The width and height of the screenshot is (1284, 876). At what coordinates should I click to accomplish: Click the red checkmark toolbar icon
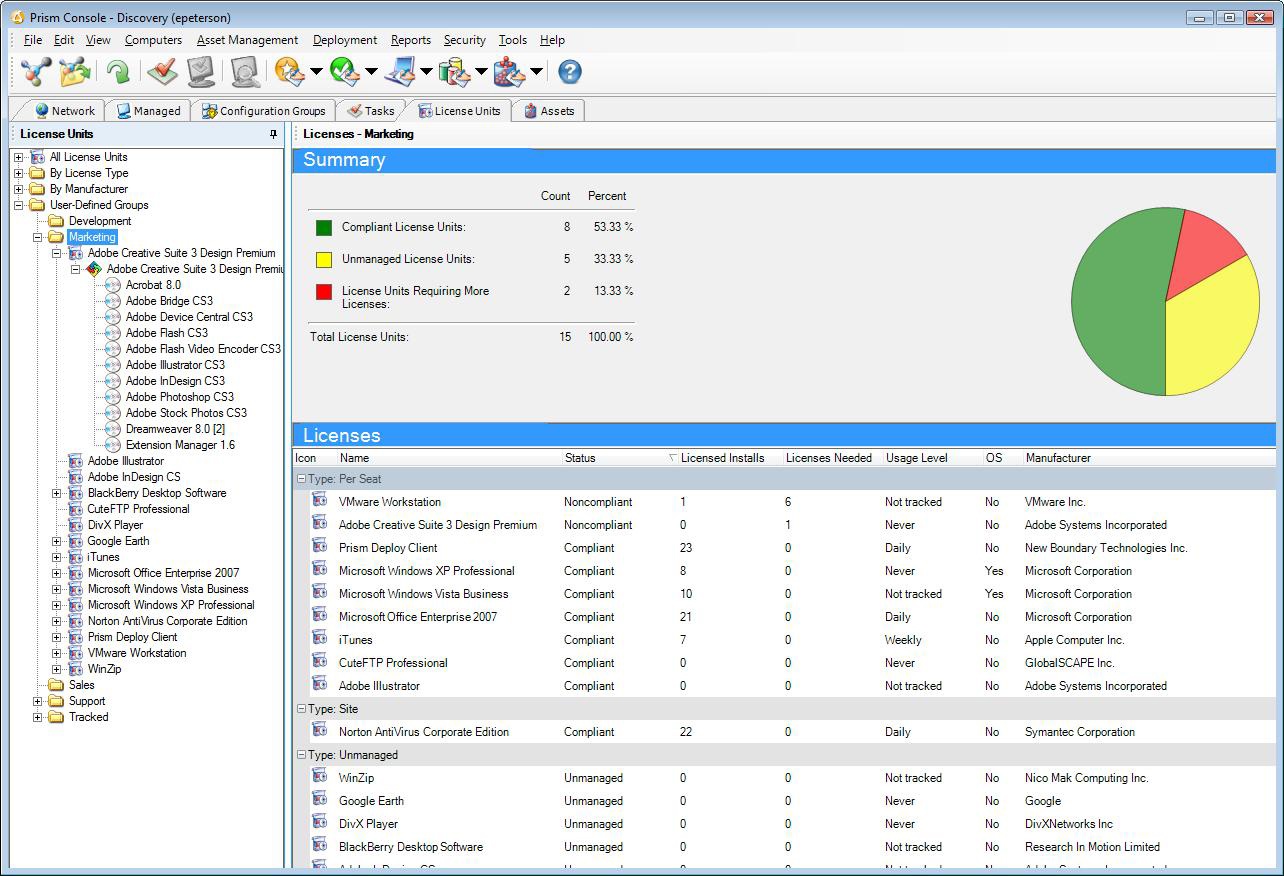click(x=161, y=72)
